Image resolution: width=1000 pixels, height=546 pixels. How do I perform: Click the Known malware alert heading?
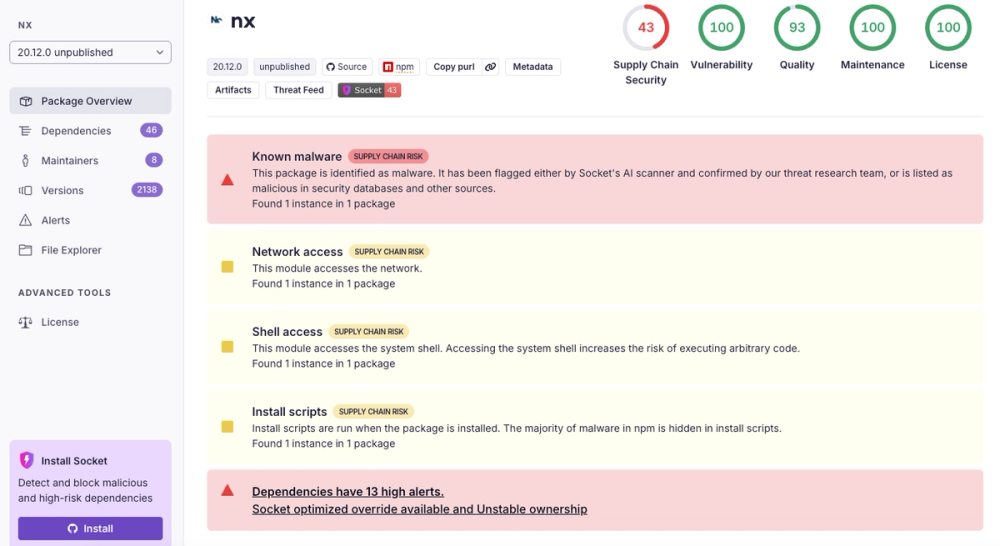tap(297, 156)
